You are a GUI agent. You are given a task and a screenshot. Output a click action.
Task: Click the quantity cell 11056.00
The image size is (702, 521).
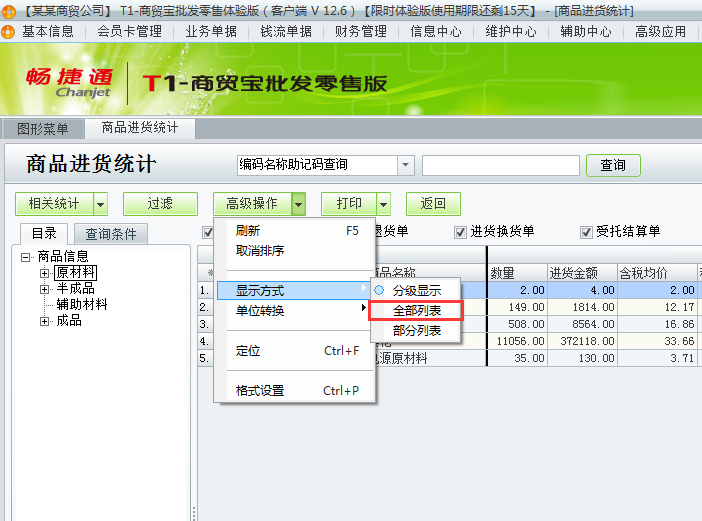517,341
